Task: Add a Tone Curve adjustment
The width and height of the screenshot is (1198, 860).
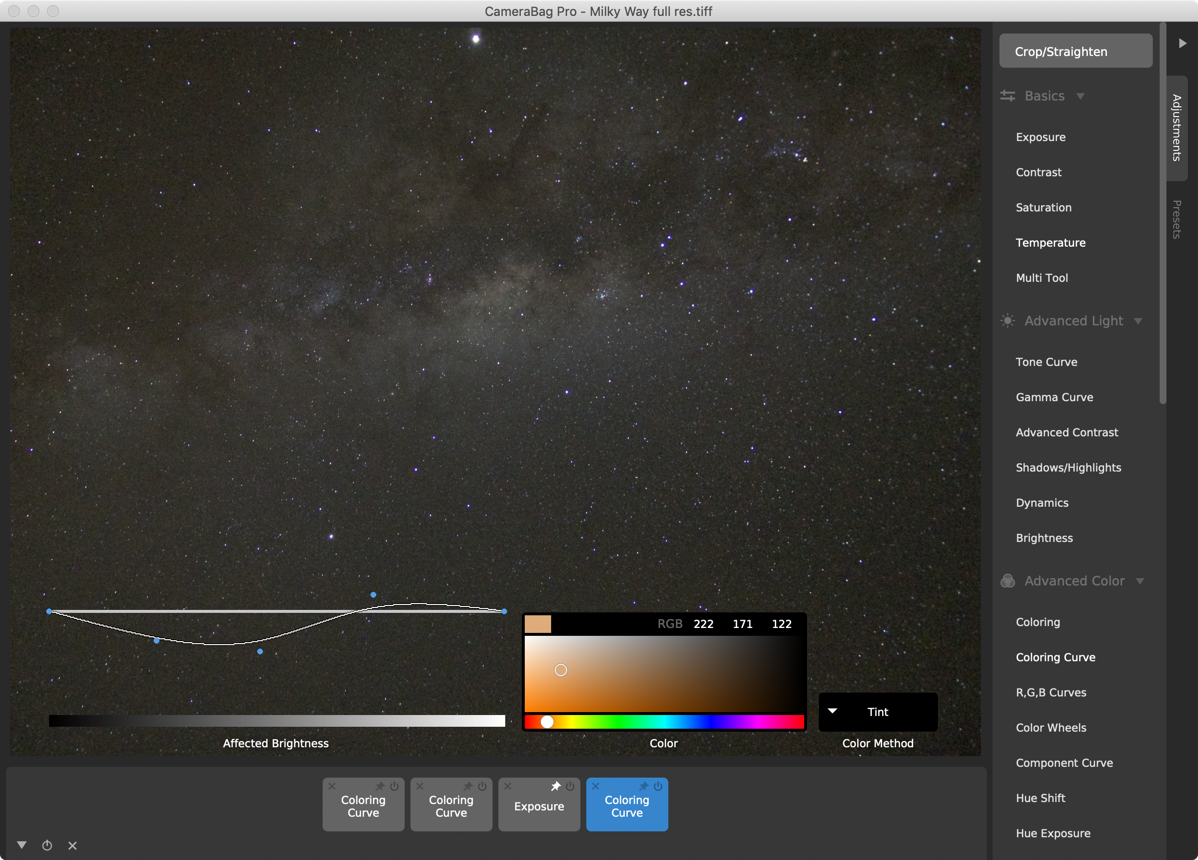Action: coord(1046,362)
